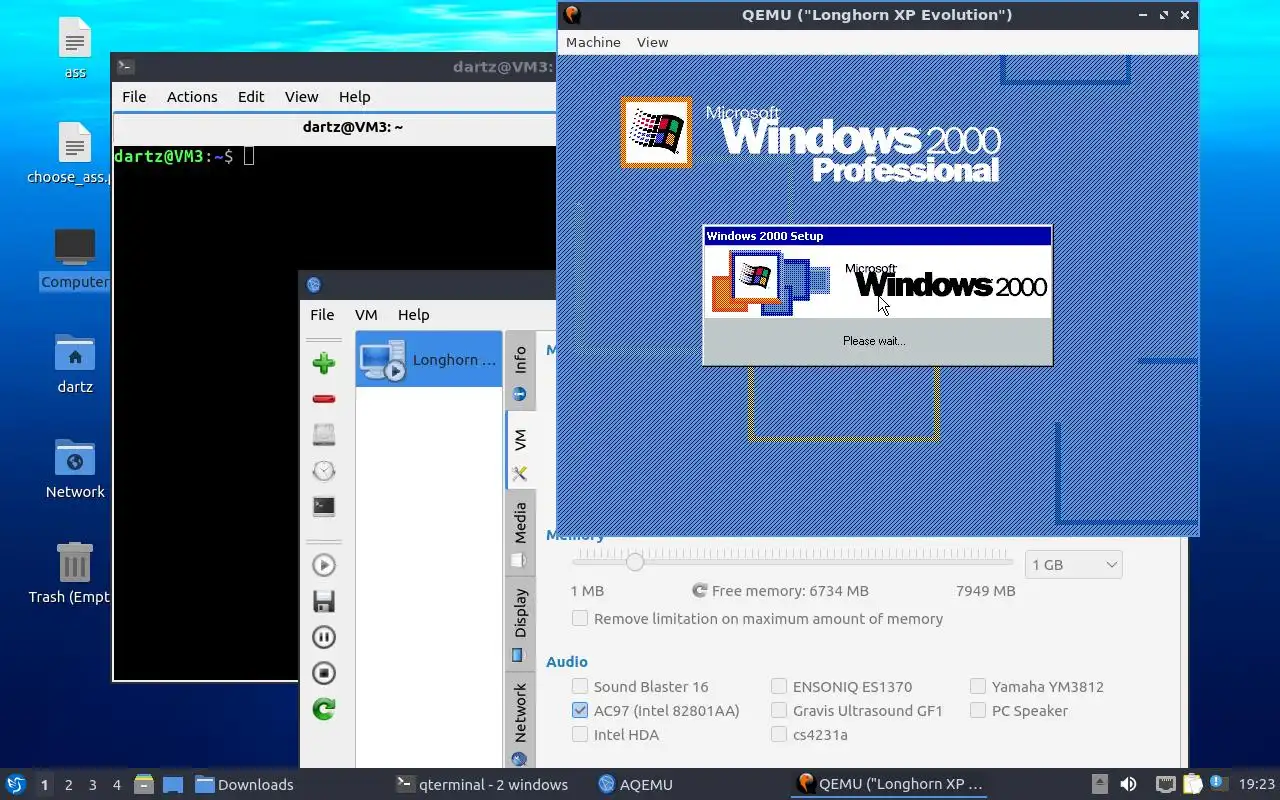The height and width of the screenshot is (800, 1280).
Task: Select the Longhorn VM in the list
Action: [429, 359]
